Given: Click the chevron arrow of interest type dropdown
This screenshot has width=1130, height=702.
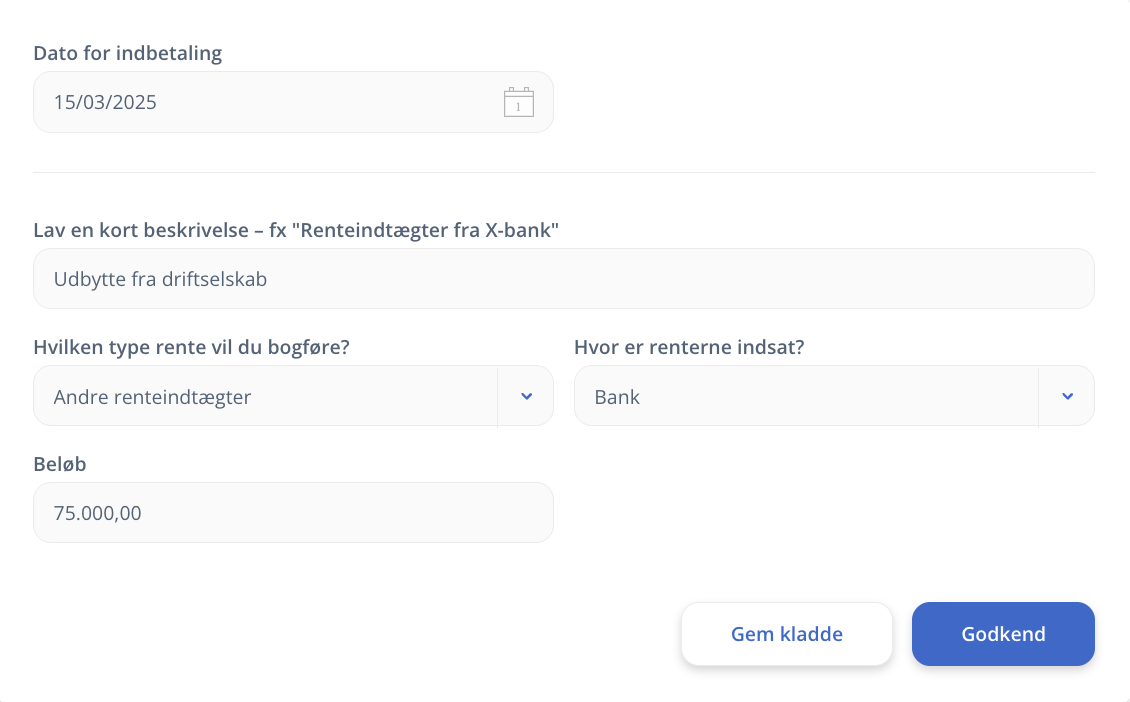Looking at the screenshot, I should pos(526,396).
